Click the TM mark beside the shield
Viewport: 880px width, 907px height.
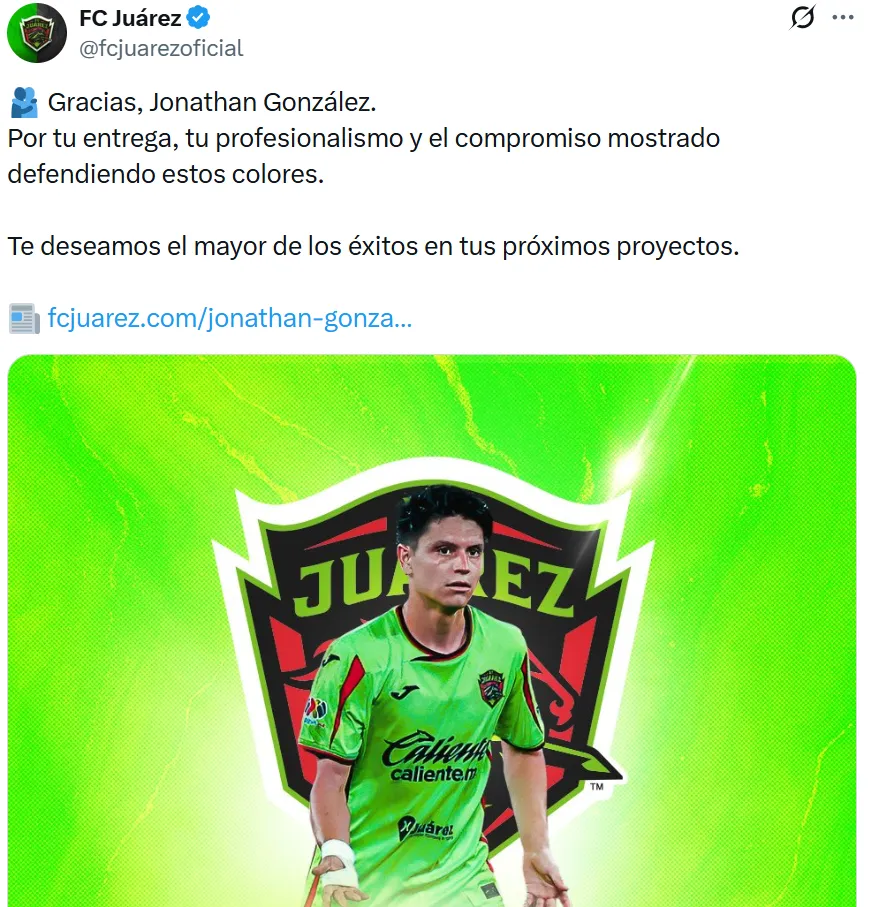pos(597,787)
